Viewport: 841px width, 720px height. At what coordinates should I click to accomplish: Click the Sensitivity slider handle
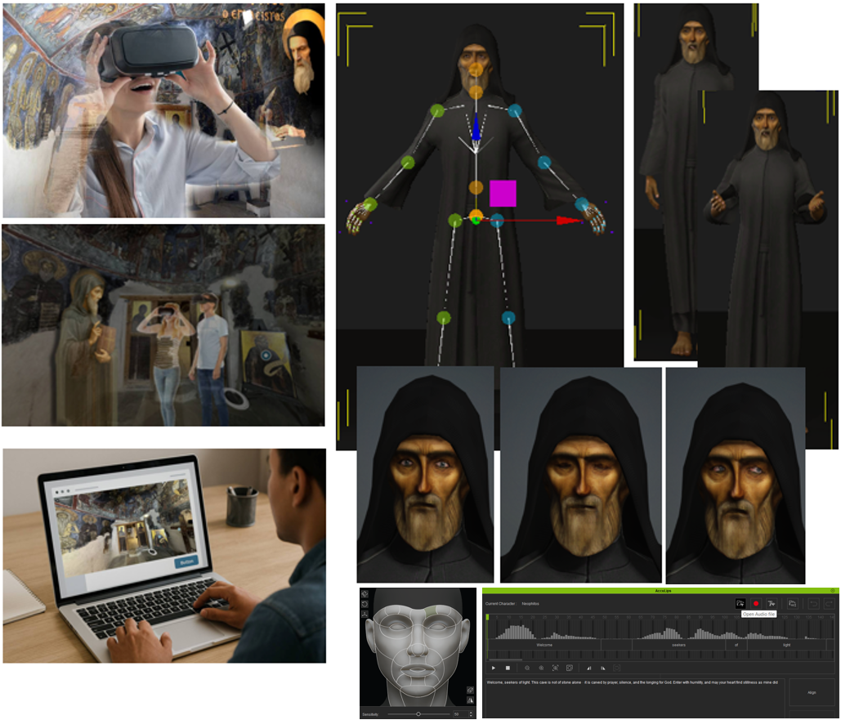(x=418, y=714)
